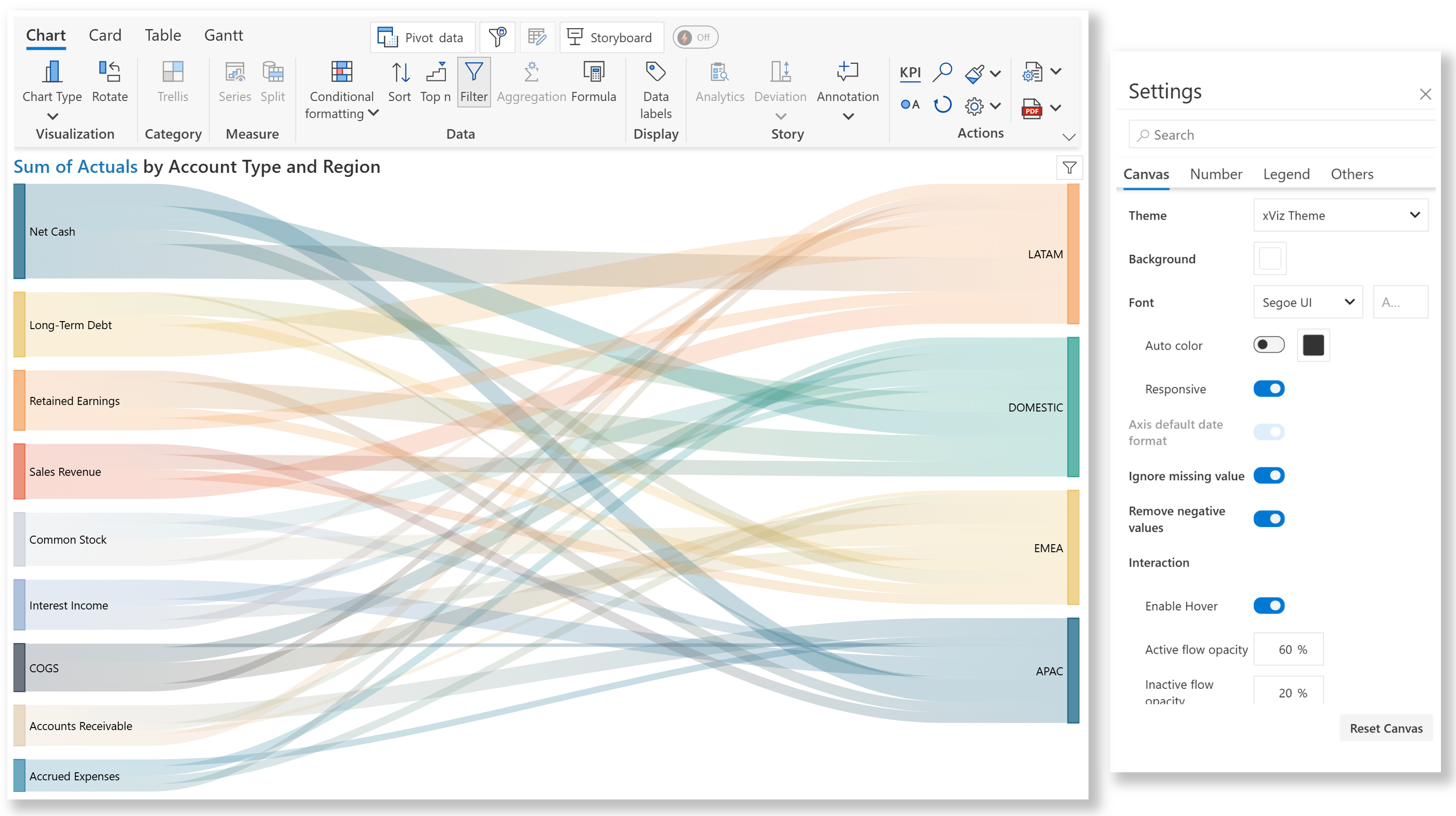
Task: Open the Theme dropdown showing xViz Theme
Action: coord(1341,215)
